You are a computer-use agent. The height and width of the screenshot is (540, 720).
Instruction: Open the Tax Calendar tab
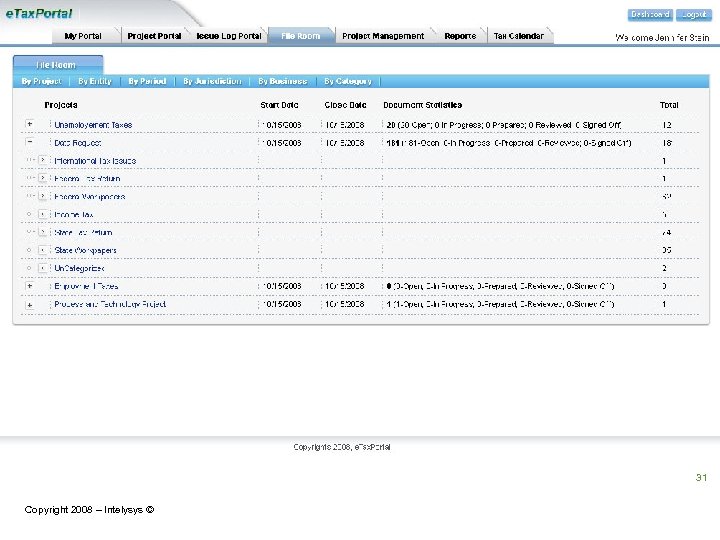coord(519,36)
